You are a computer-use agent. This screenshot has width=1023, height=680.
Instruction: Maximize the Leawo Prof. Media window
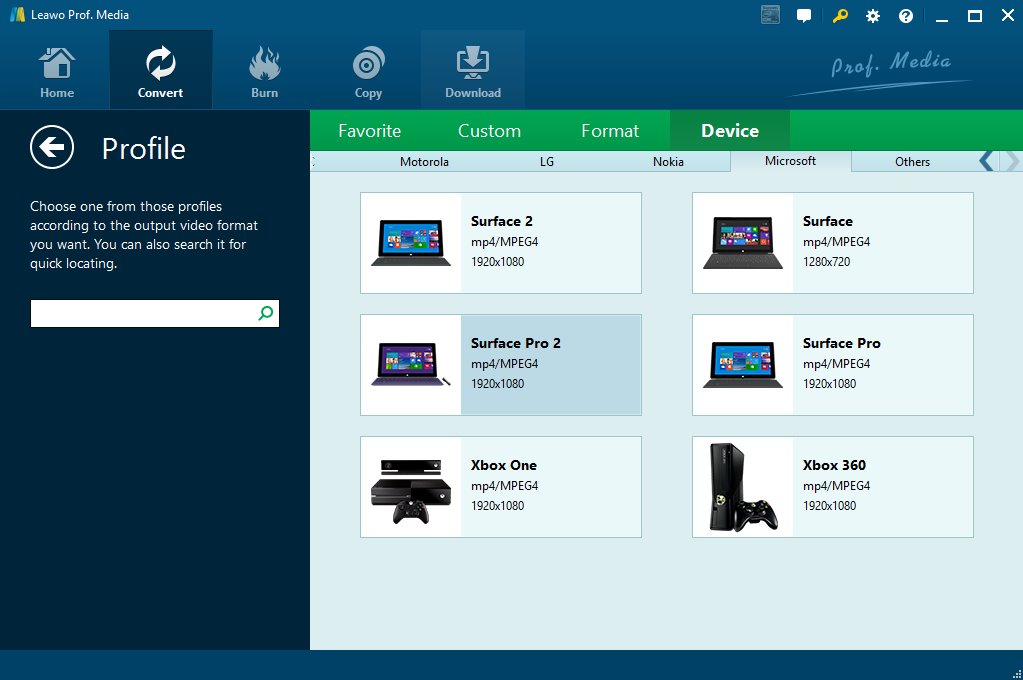tap(975, 16)
